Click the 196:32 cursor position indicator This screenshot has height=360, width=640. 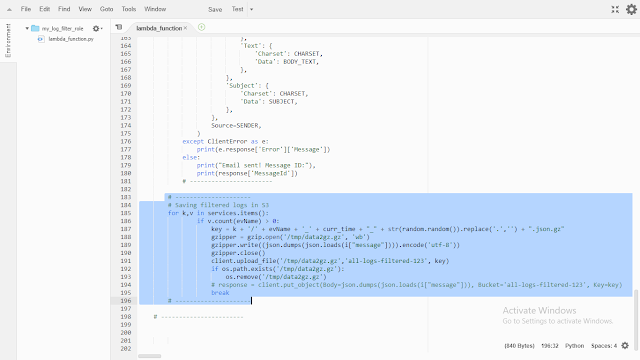[549, 346]
